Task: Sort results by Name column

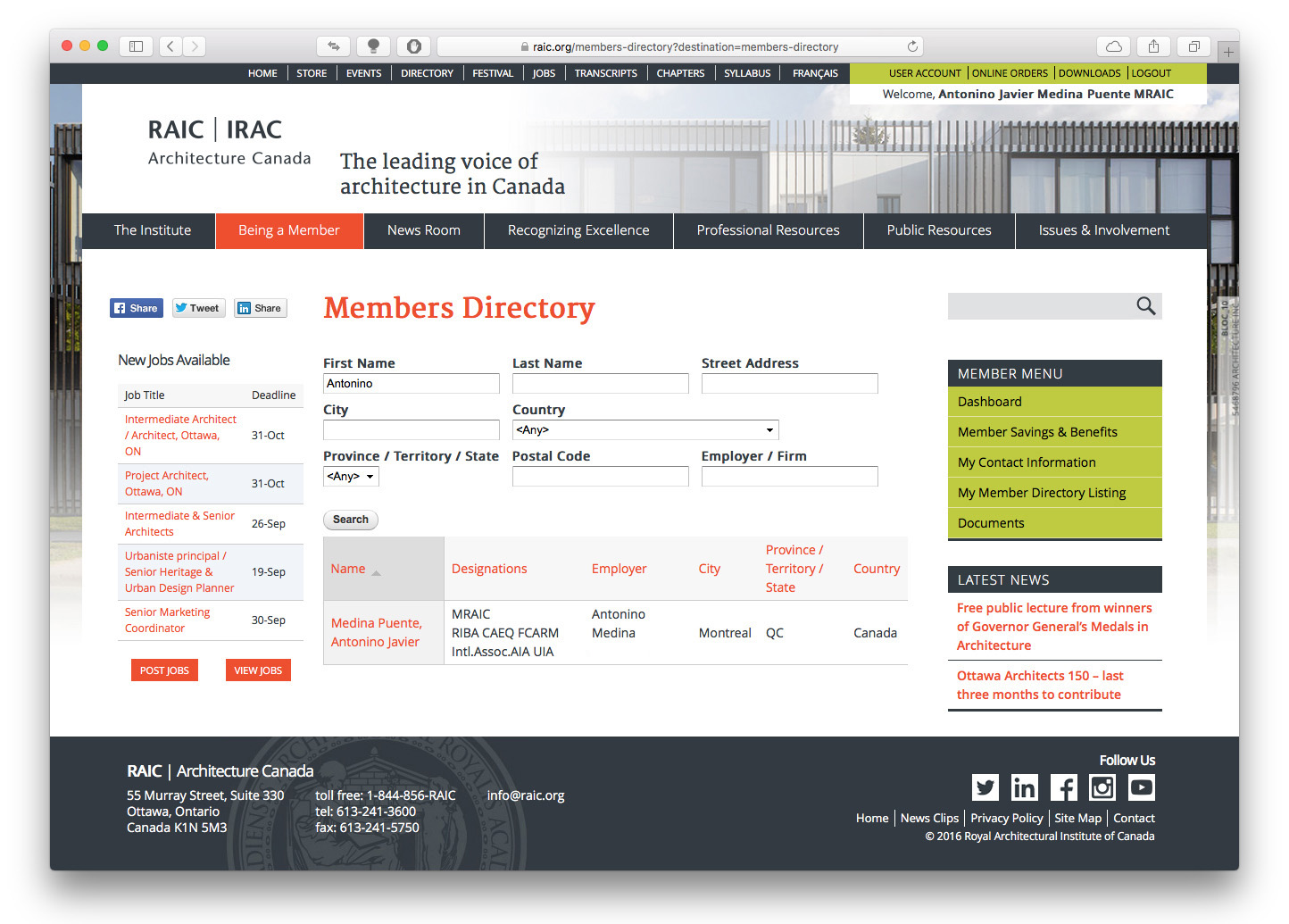Action: pos(348,569)
